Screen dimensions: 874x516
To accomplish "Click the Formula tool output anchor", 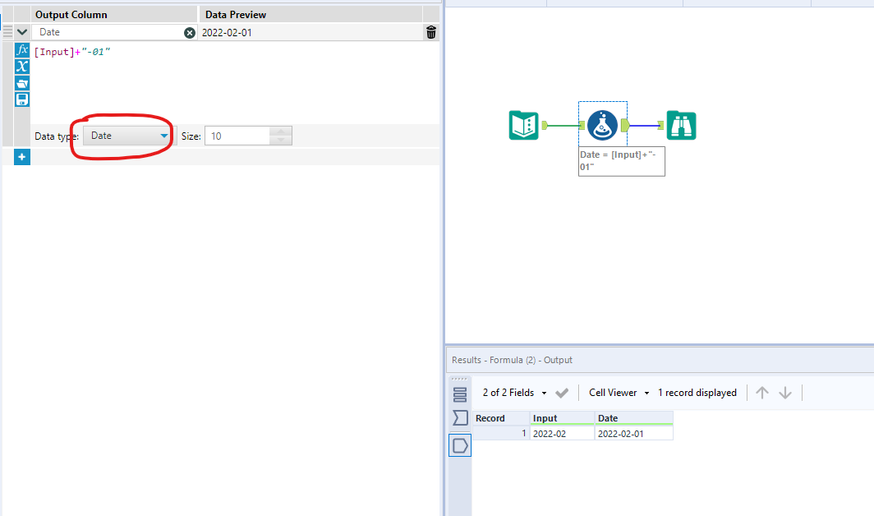I will pos(625,125).
